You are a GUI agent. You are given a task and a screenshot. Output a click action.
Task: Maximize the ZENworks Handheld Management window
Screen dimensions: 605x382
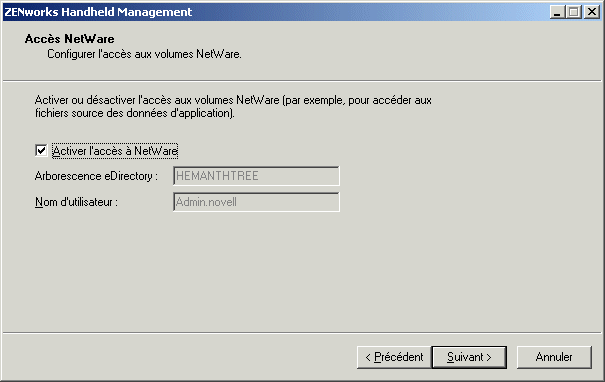[x=574, y=12]
